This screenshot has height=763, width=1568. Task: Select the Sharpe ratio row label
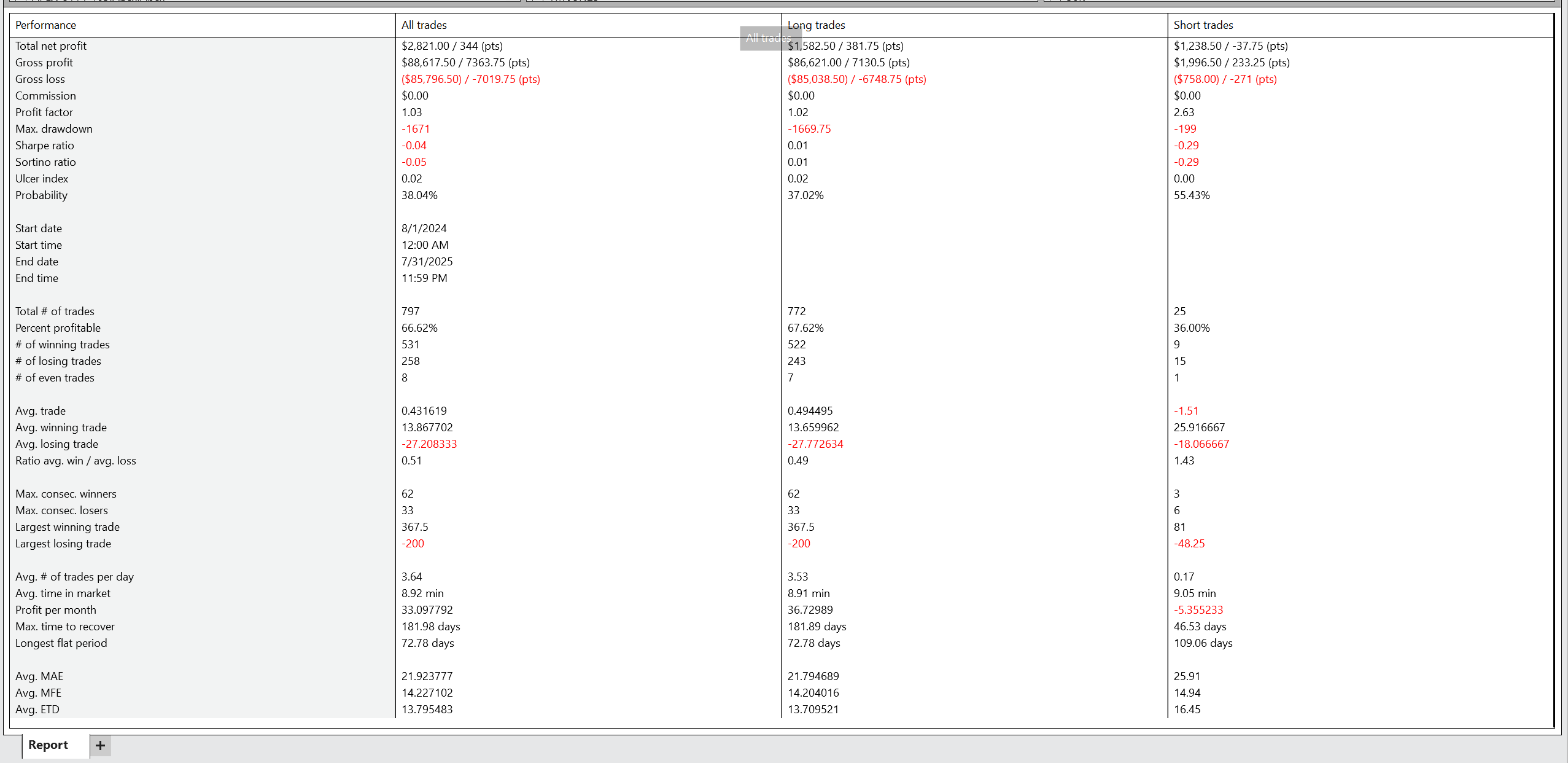point(45,146)
